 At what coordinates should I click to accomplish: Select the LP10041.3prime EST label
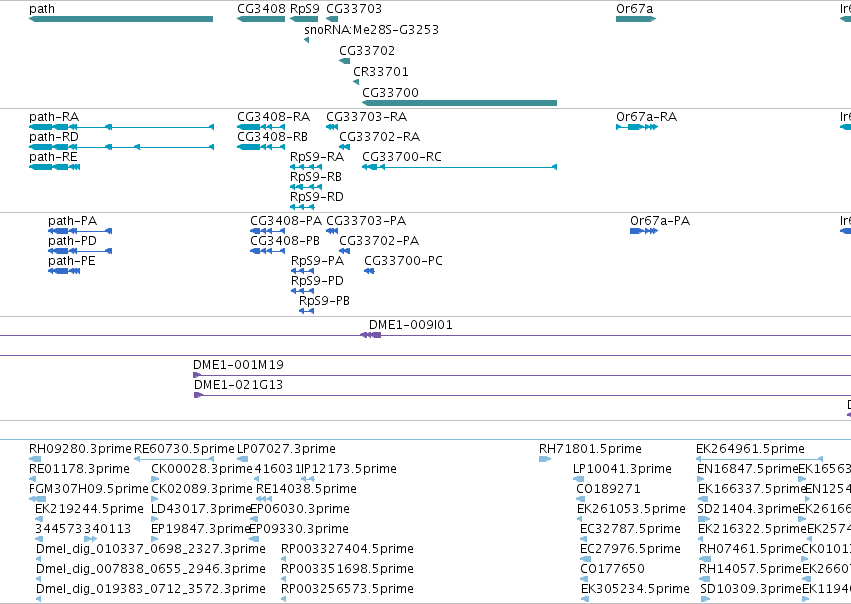pos(623,469)
